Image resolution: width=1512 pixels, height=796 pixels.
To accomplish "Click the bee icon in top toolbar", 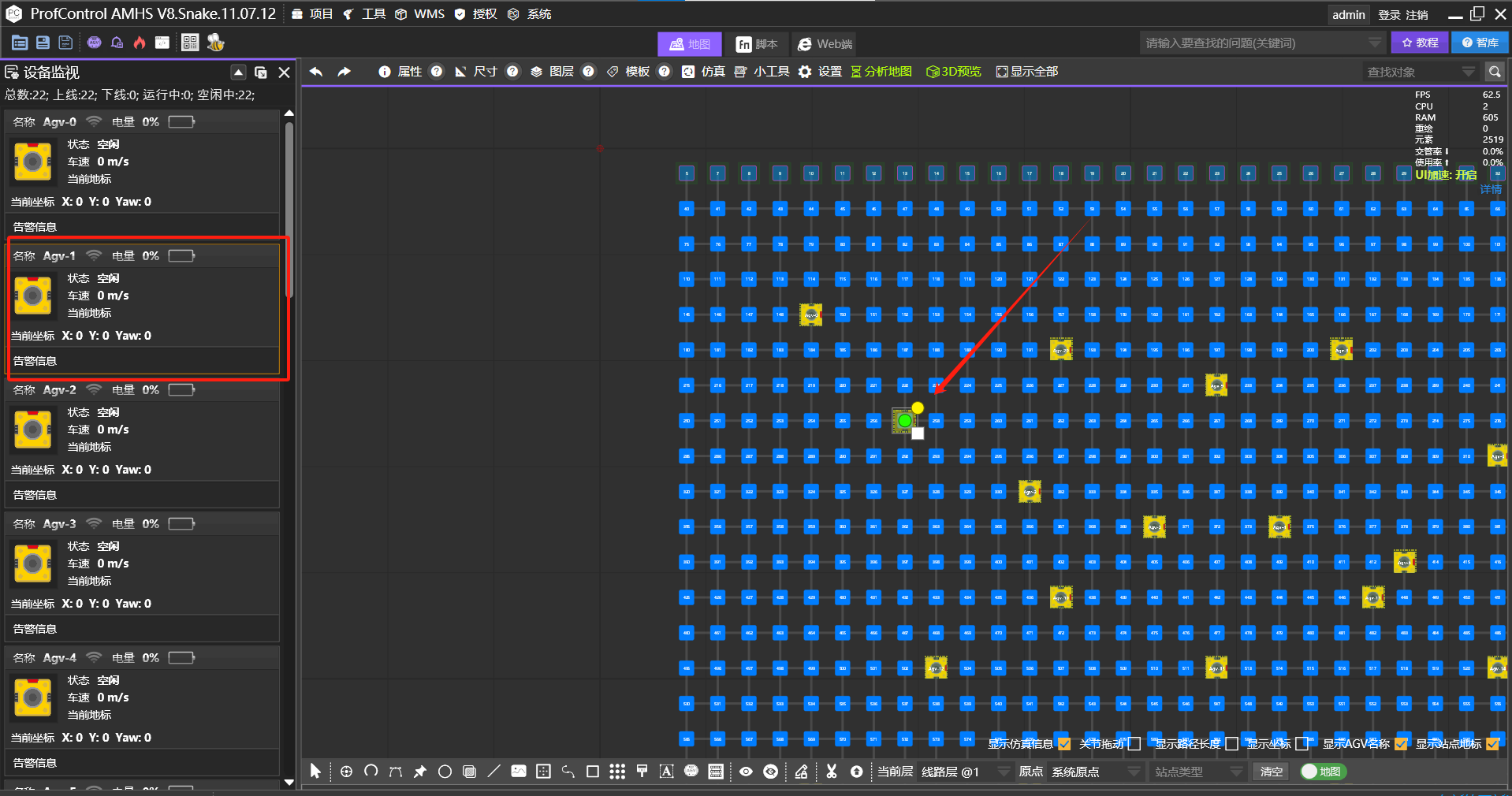I will pyautogui.click(x=215, y=43).
